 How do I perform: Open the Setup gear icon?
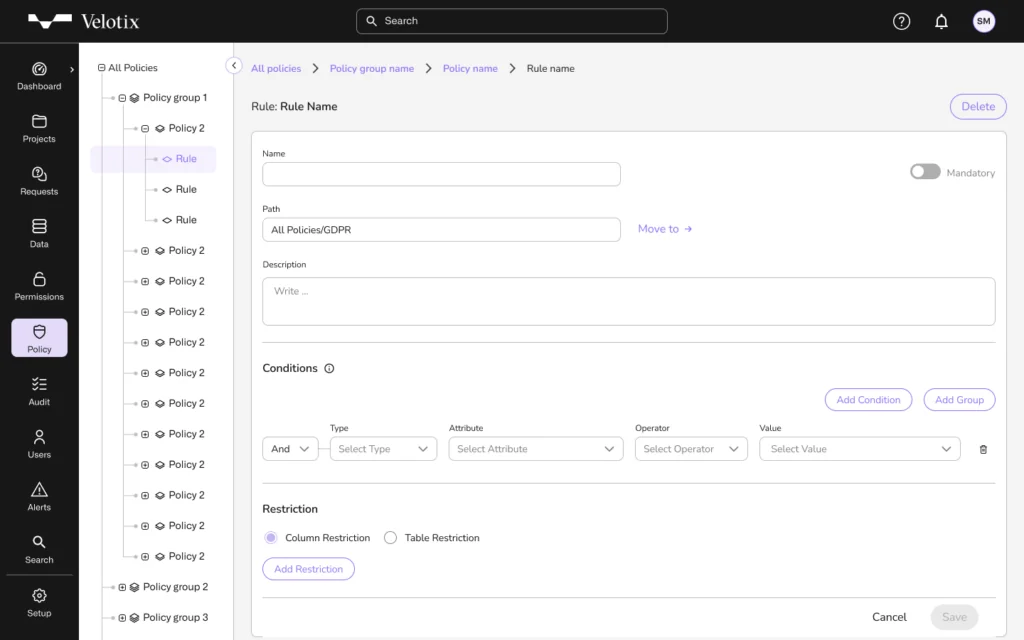point(39,596)
